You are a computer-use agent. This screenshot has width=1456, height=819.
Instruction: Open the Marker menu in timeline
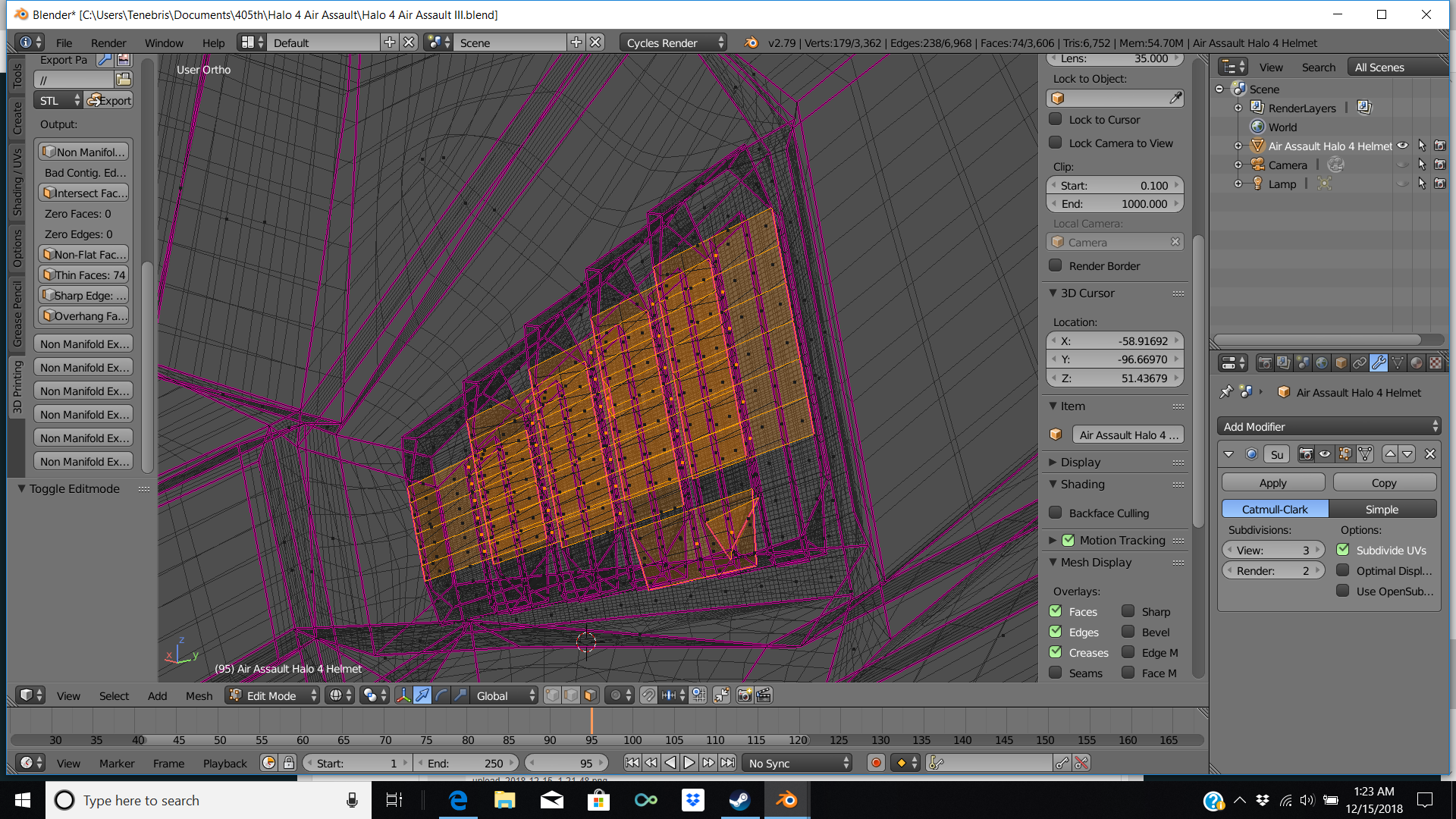coord(117,763)
